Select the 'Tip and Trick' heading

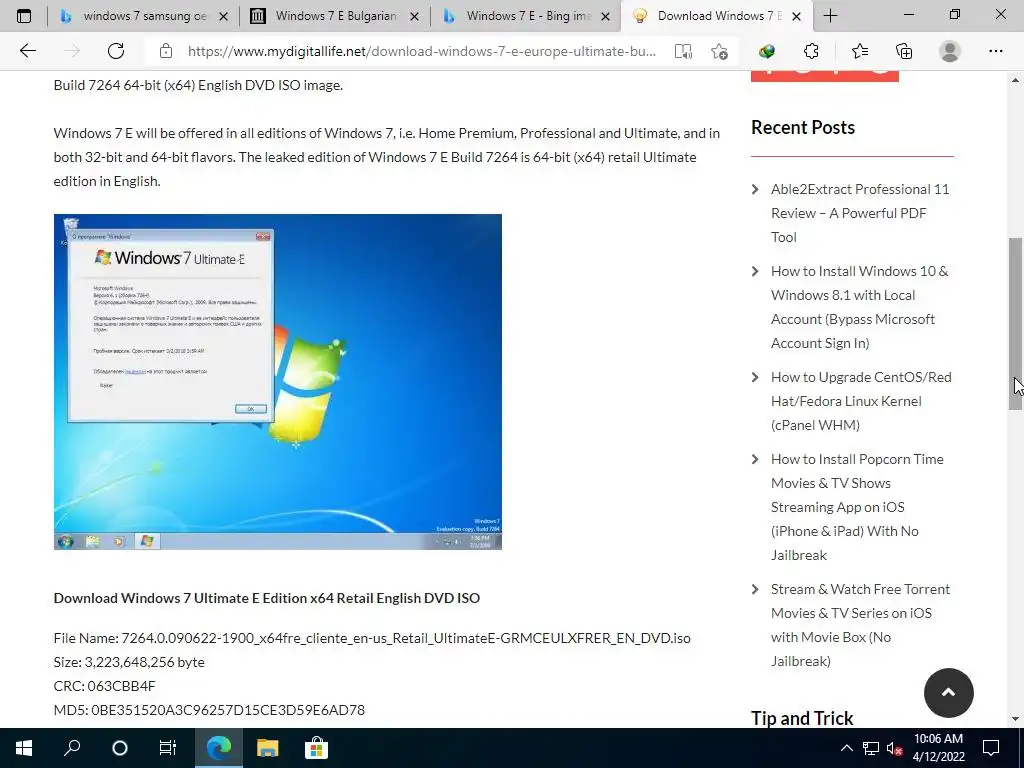pos(802,718)
